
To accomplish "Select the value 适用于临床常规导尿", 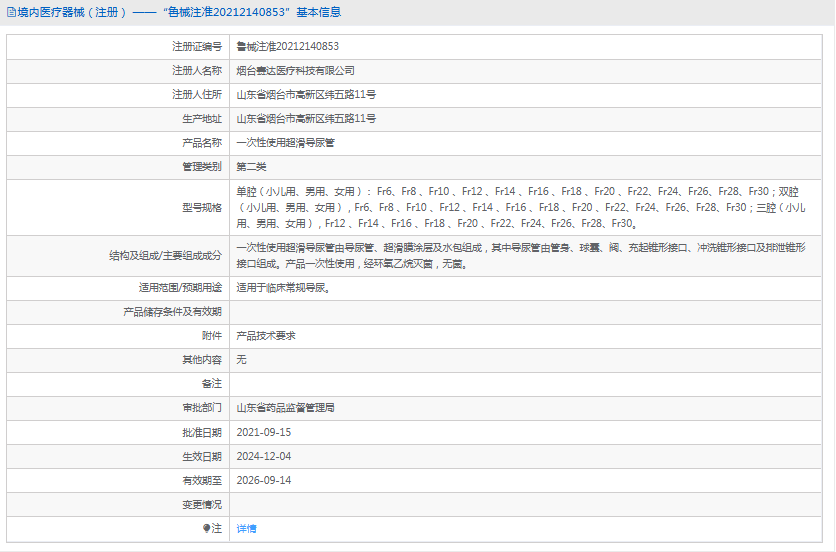I will coord(283,288).
